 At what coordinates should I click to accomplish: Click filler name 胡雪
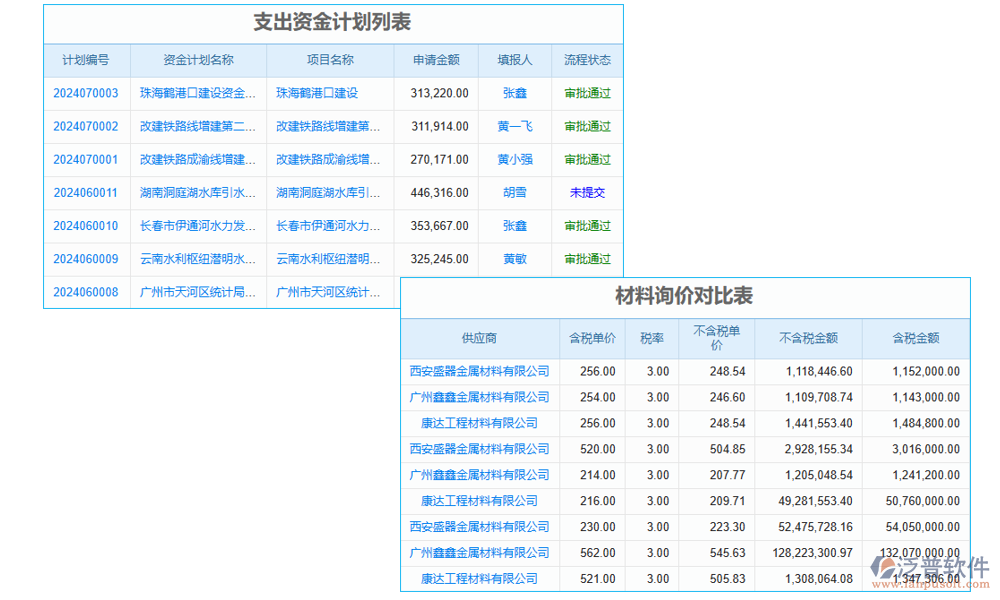(x=515, y=193)
